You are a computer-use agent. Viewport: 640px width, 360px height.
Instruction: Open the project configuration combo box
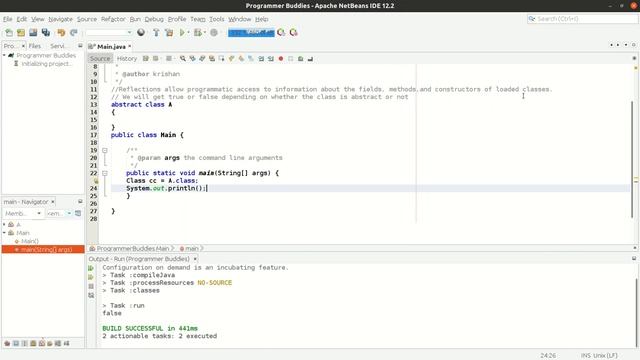tap(109, 33)
